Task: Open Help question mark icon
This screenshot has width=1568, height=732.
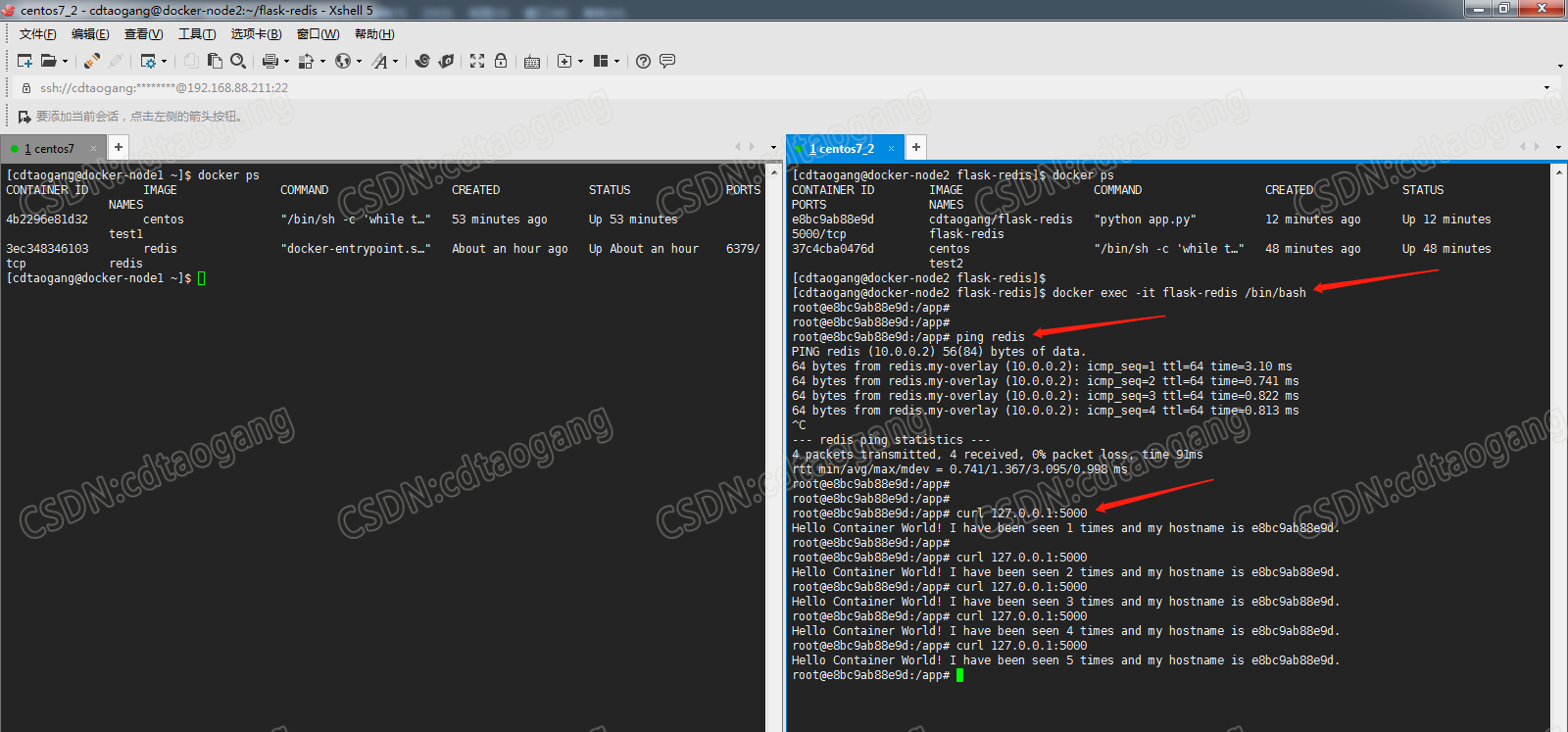Action: (643, 61)
